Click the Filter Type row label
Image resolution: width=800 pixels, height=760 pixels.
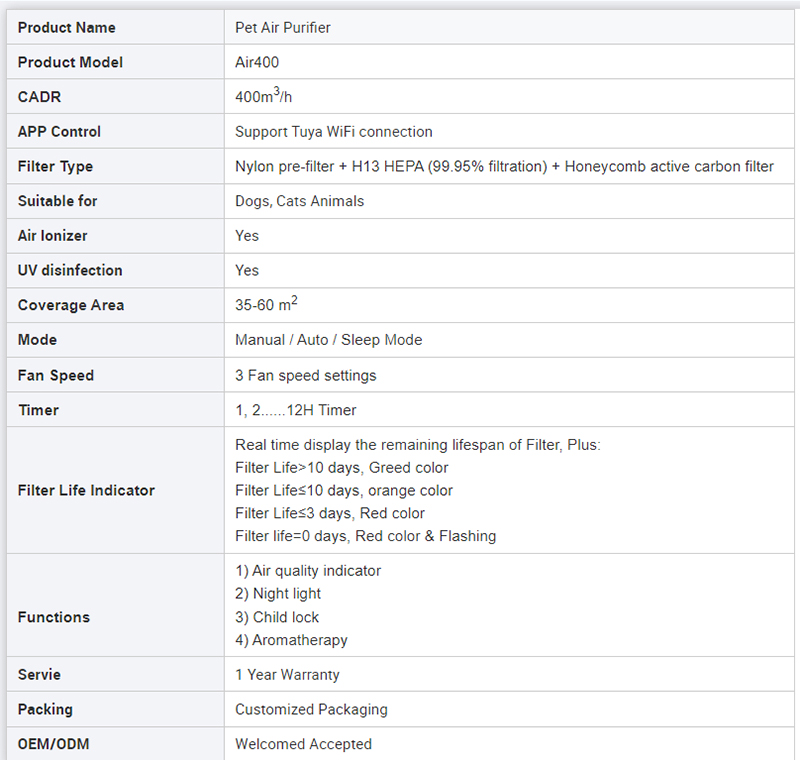55,166
